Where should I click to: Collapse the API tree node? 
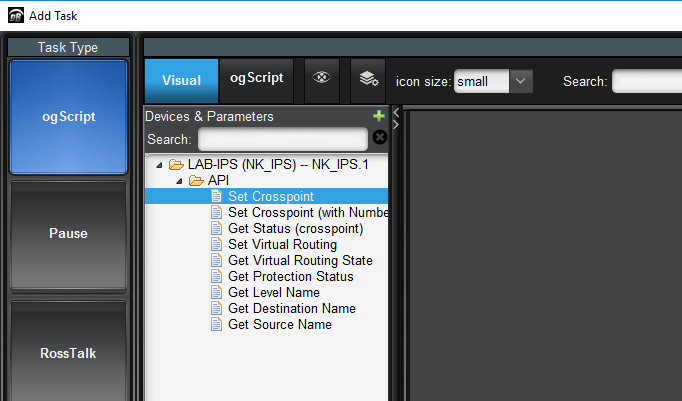(x=179, y=181)
